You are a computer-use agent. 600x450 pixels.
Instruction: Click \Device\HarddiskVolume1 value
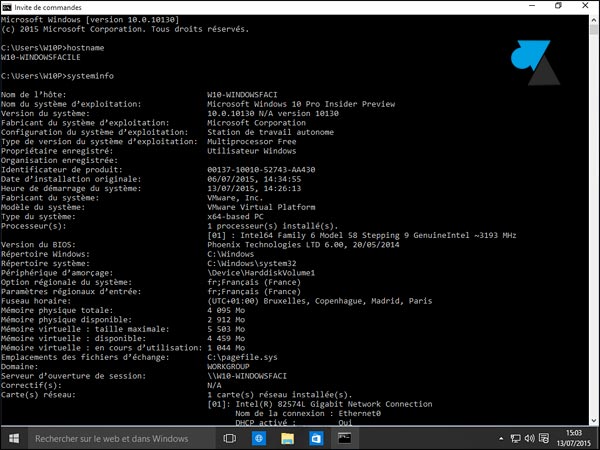(x=261, y=273)
